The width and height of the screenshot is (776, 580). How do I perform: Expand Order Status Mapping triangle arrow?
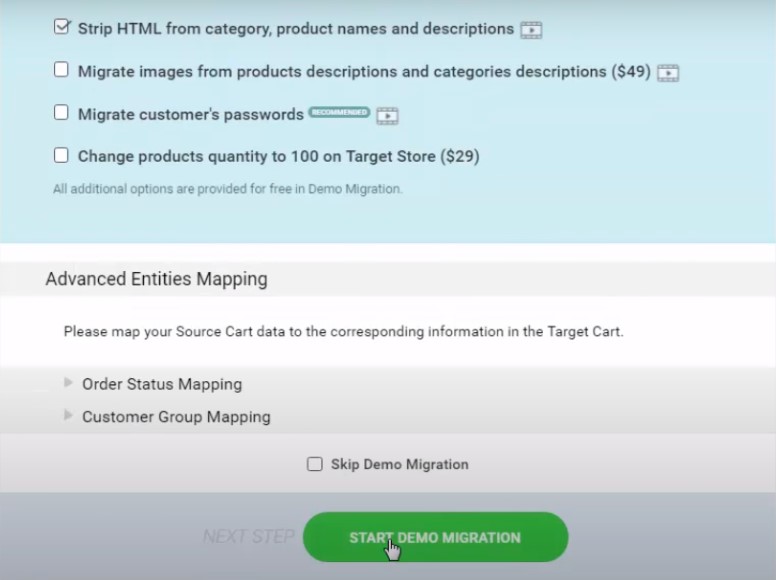point(68,383)
